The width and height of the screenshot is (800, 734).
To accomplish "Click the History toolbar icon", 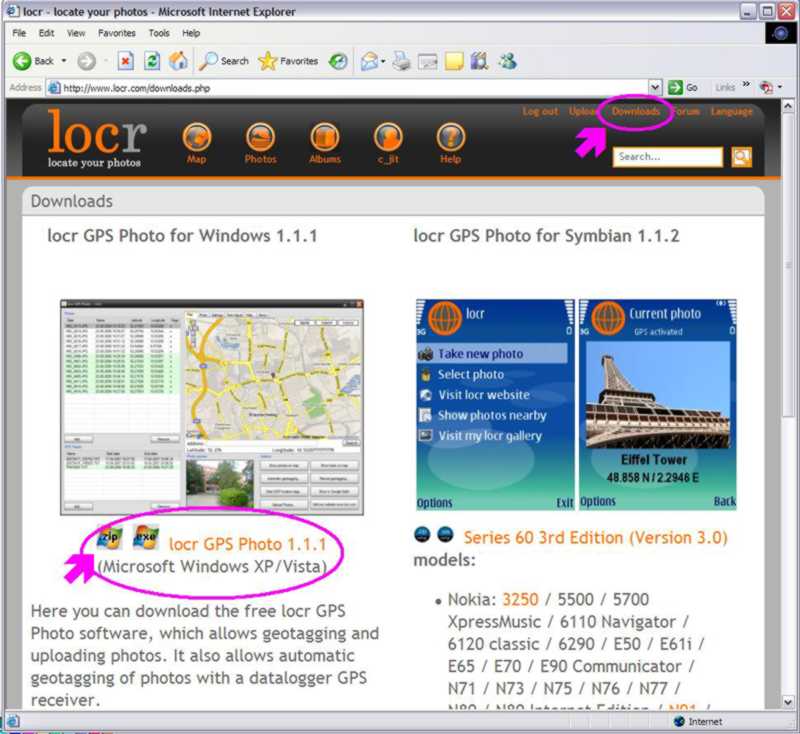I will (338, 61).
